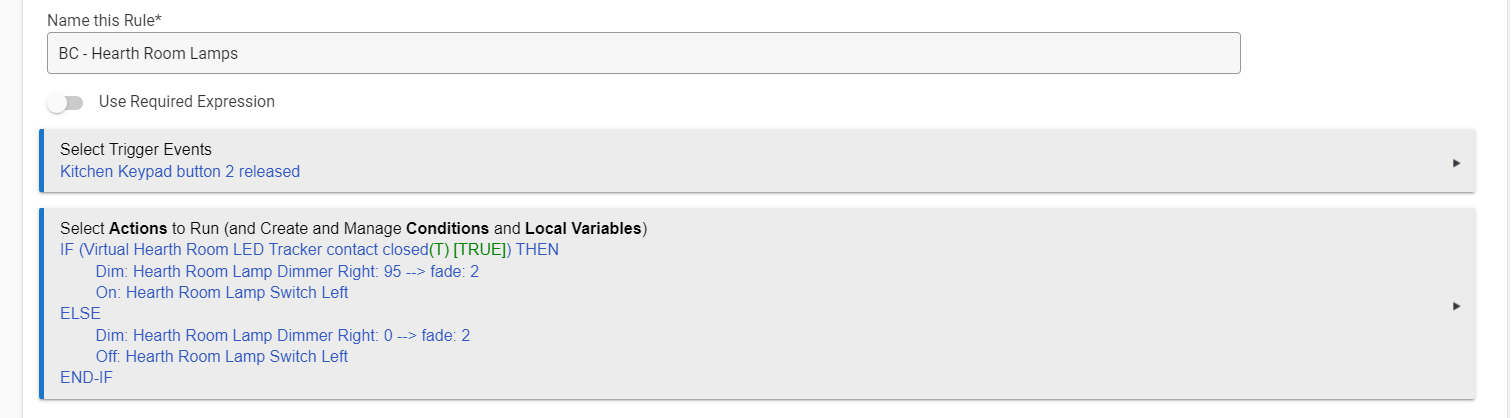Click the Use Required Expression label
Screen dimensions: 1511x418
(x=186, y=102)
